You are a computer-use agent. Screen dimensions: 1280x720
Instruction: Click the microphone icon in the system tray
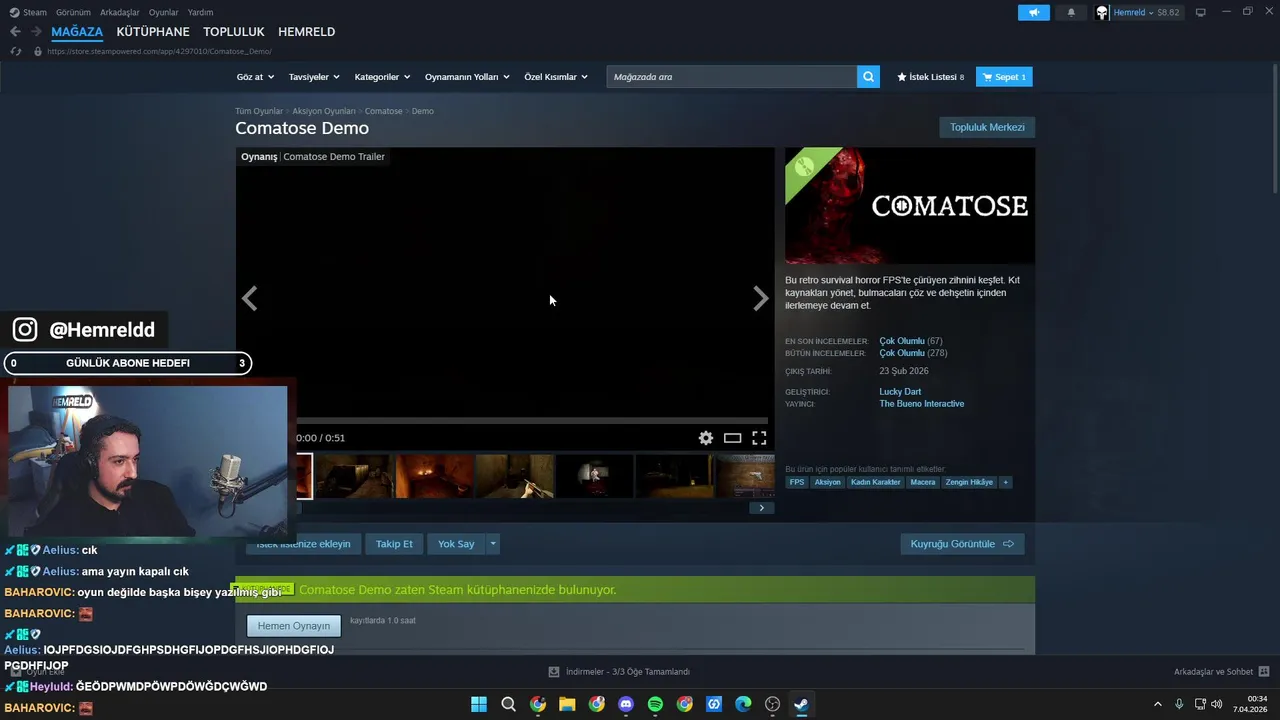pyautogui.click(x=1179, y=704)
